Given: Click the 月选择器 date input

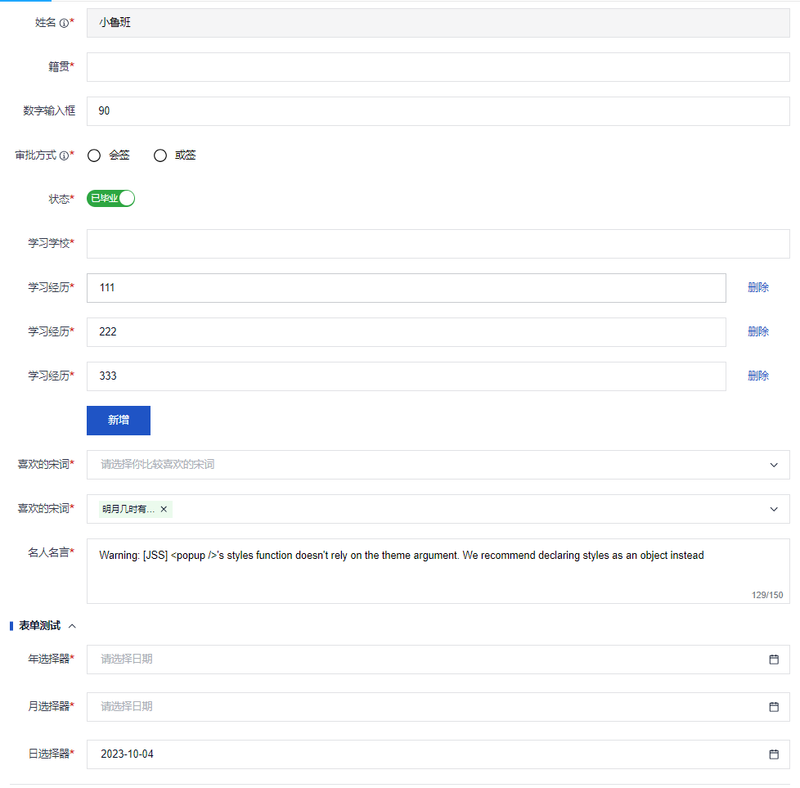Looking at the screenshot, I should tap(438, 707).
